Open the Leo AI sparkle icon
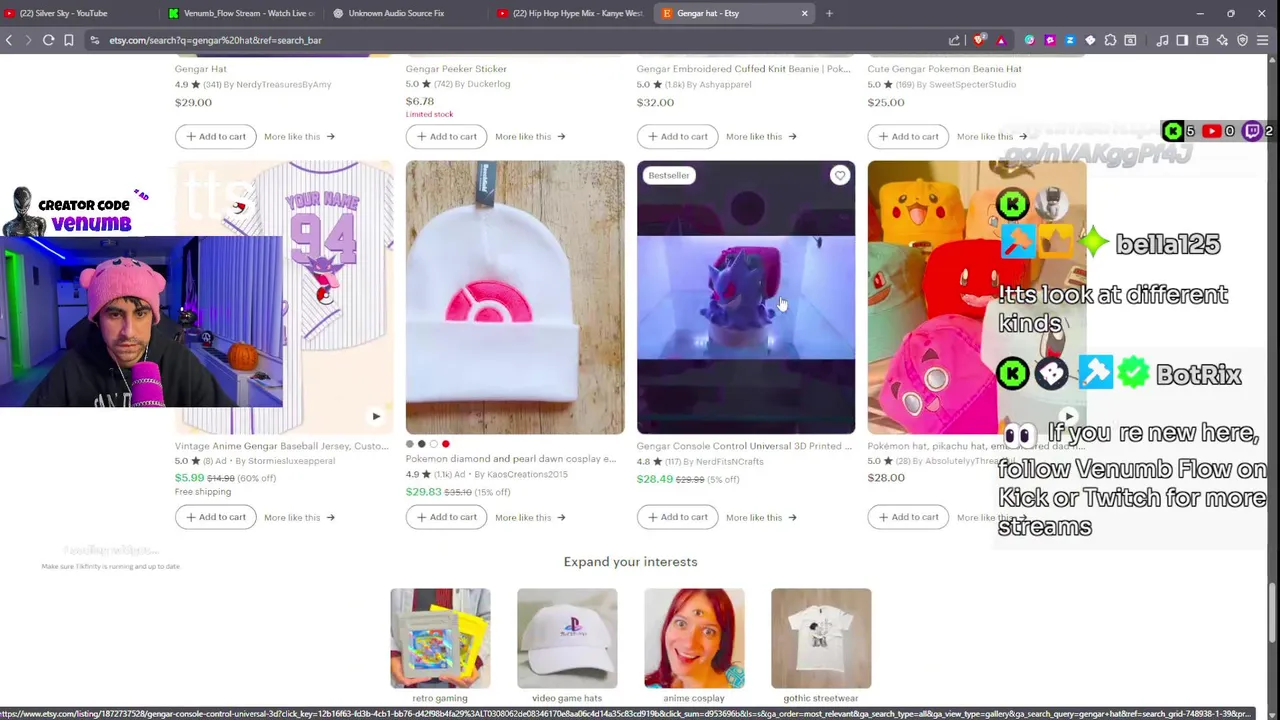 click(1222, 40)
